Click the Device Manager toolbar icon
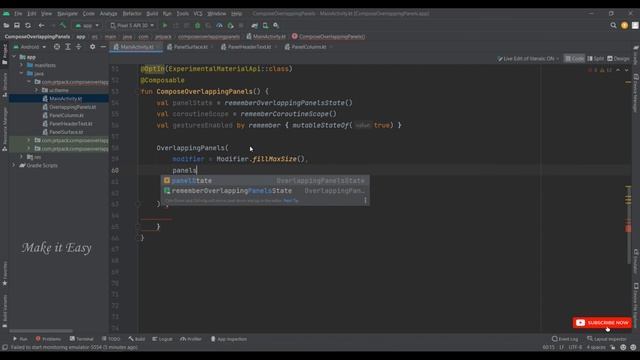 (265, 25)
